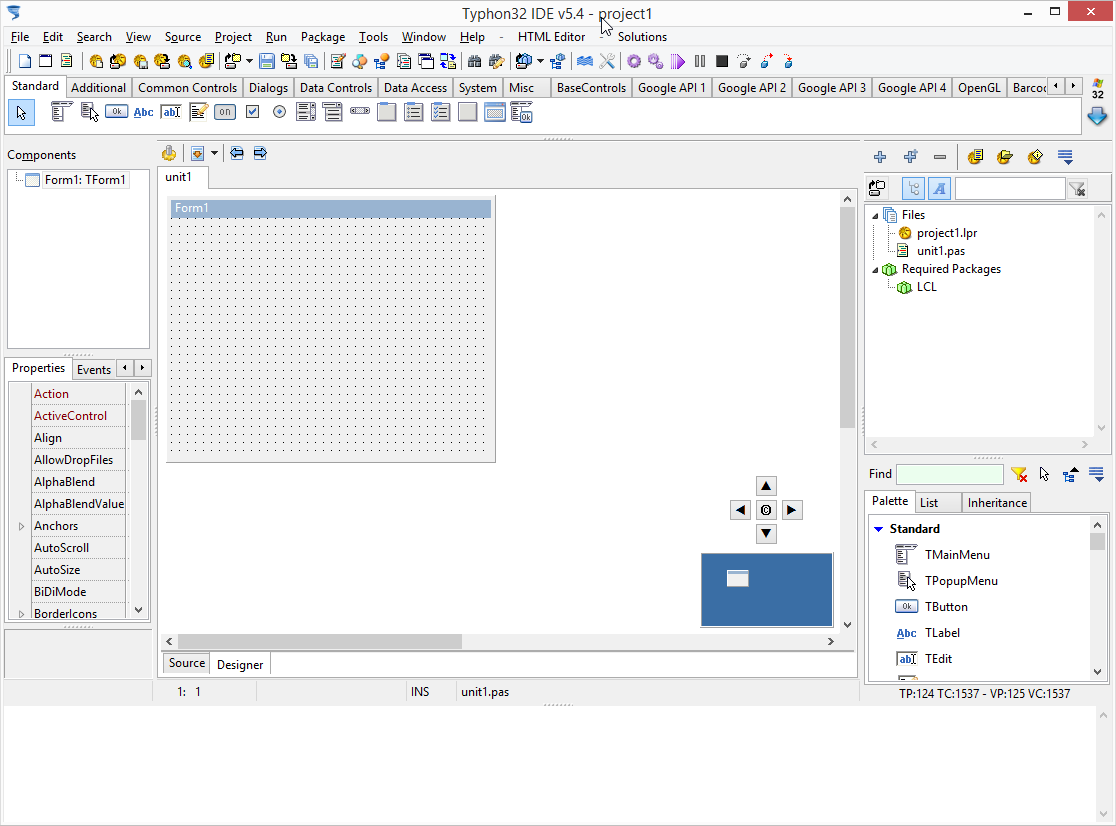The width and height of the screenshot is (1116, 826).
Task: Click the Properties list vertical scrollbar thumb
Action: 138,420
